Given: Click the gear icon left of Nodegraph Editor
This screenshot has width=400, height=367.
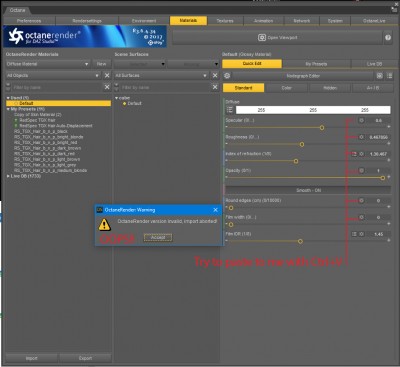Looking at the screenshot, I should click(x=227, y=76).
